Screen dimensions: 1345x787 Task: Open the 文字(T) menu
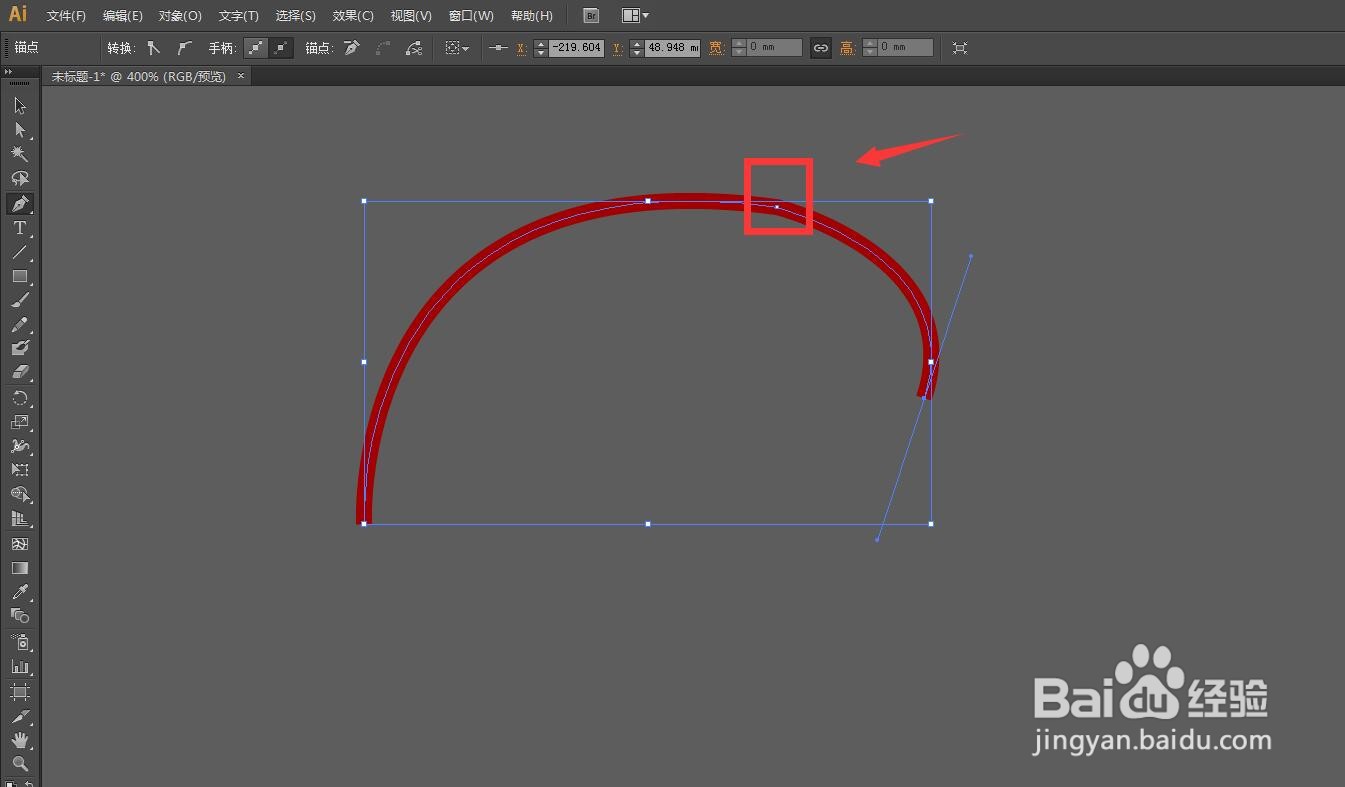[x=238, y=16]
